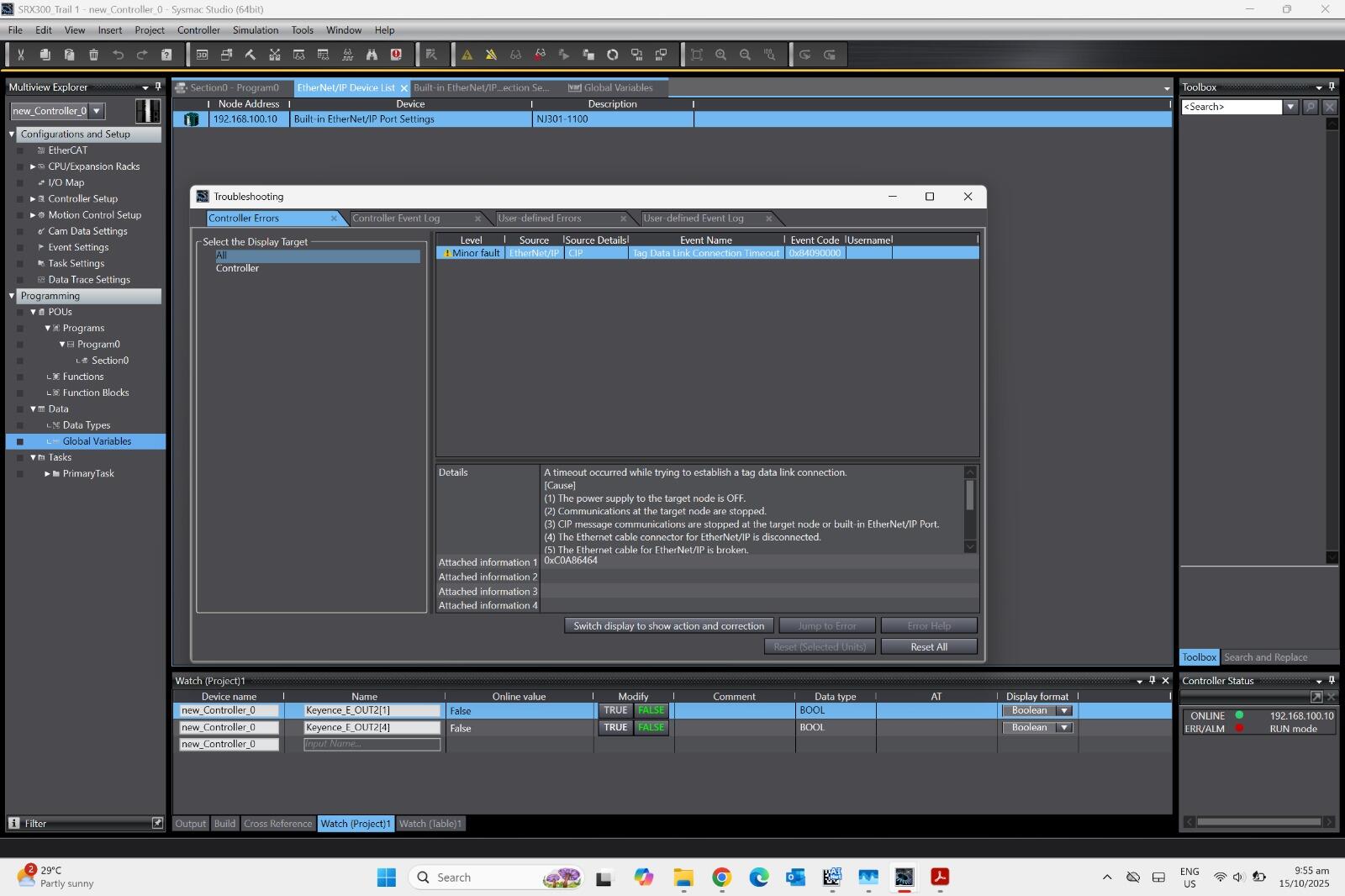Set Keyence_E_OUT2[4] to FALSE

[x=651, y=728]
